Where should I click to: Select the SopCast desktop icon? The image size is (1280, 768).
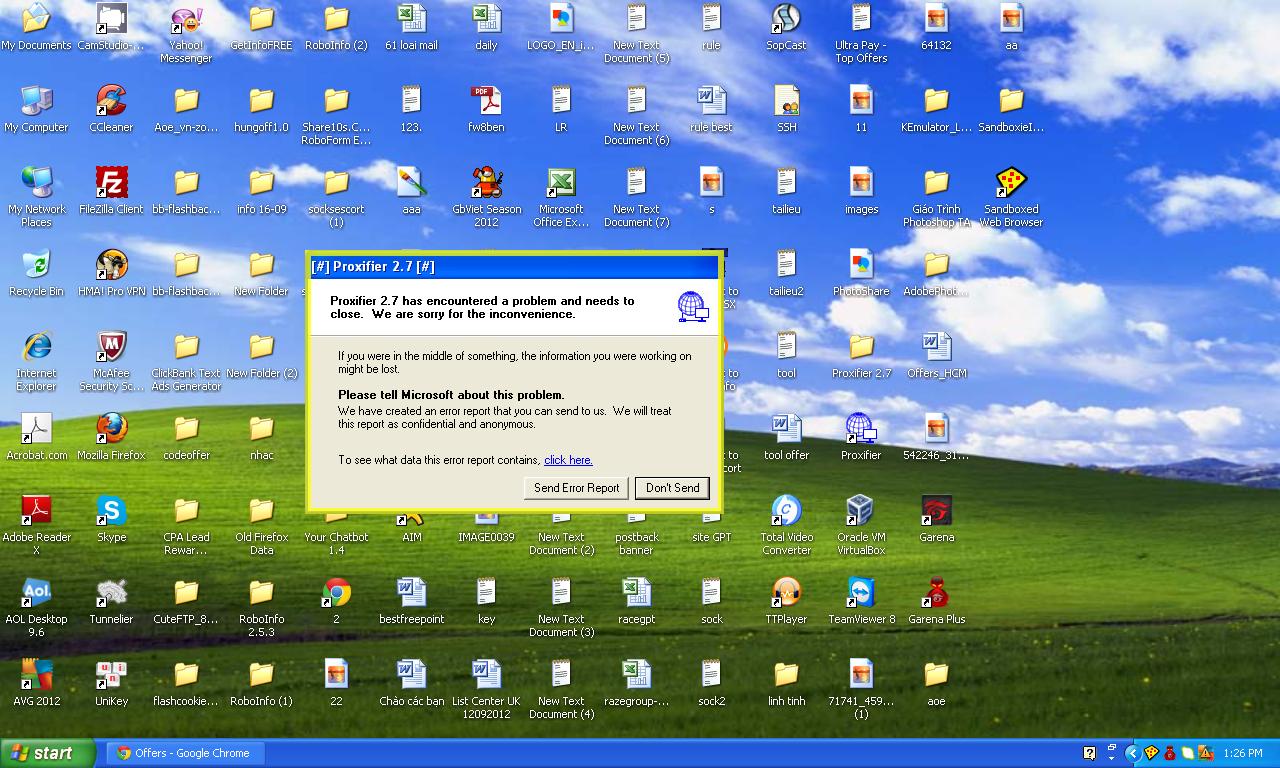coord(786,27)
